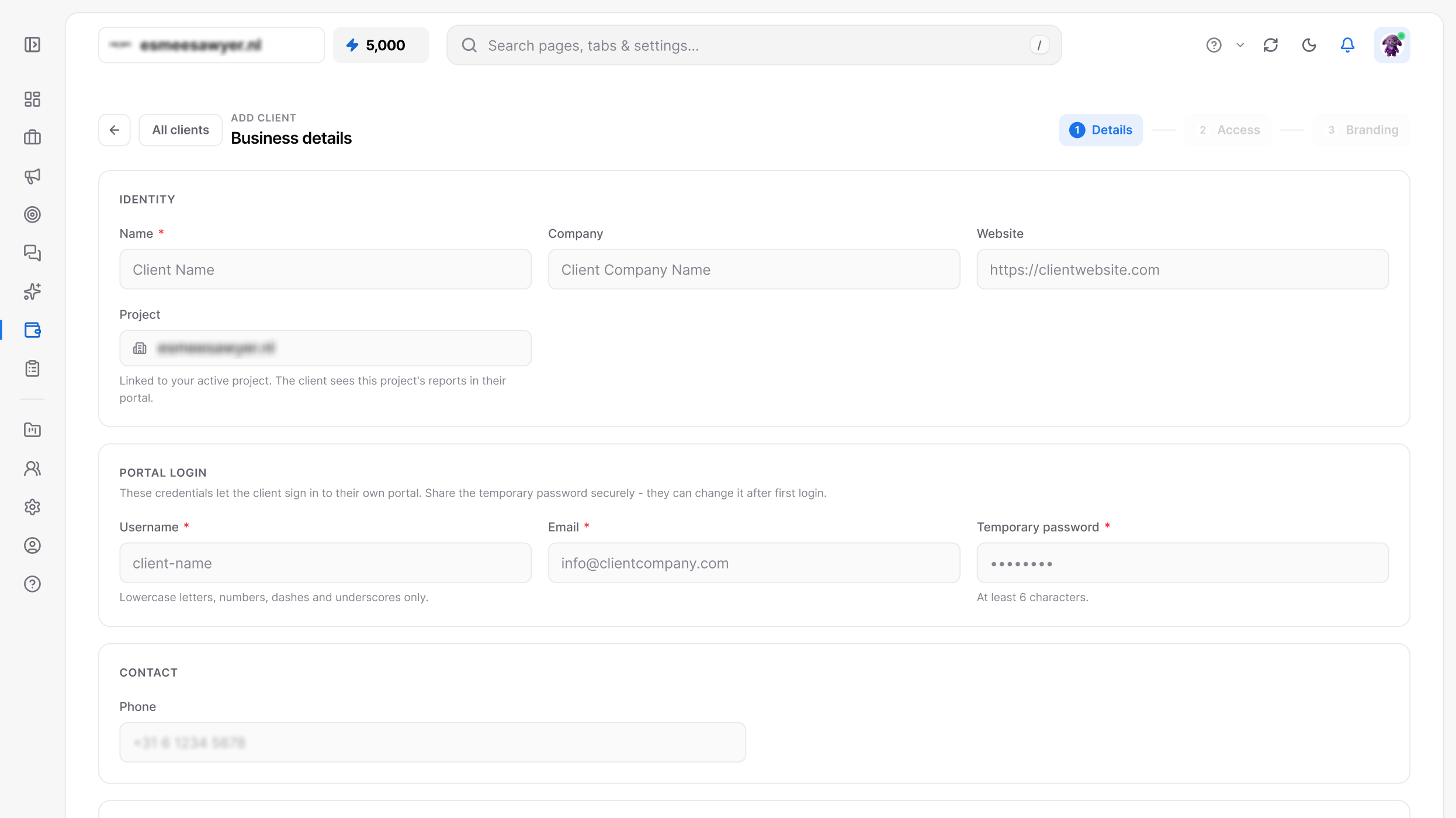
Task: Open the target goals icon
Action: pos(32,214)
